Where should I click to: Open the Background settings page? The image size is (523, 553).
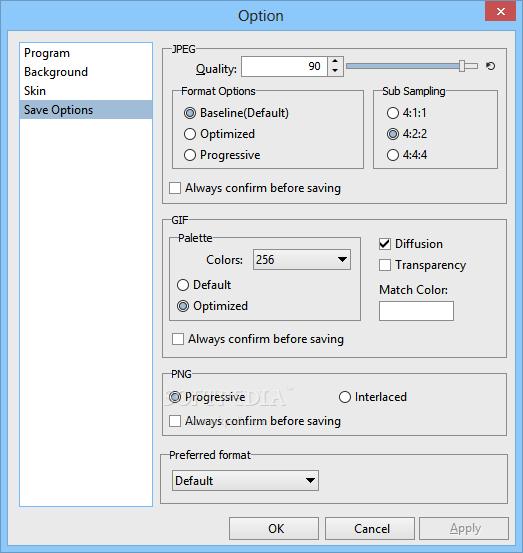pos(86,72)
